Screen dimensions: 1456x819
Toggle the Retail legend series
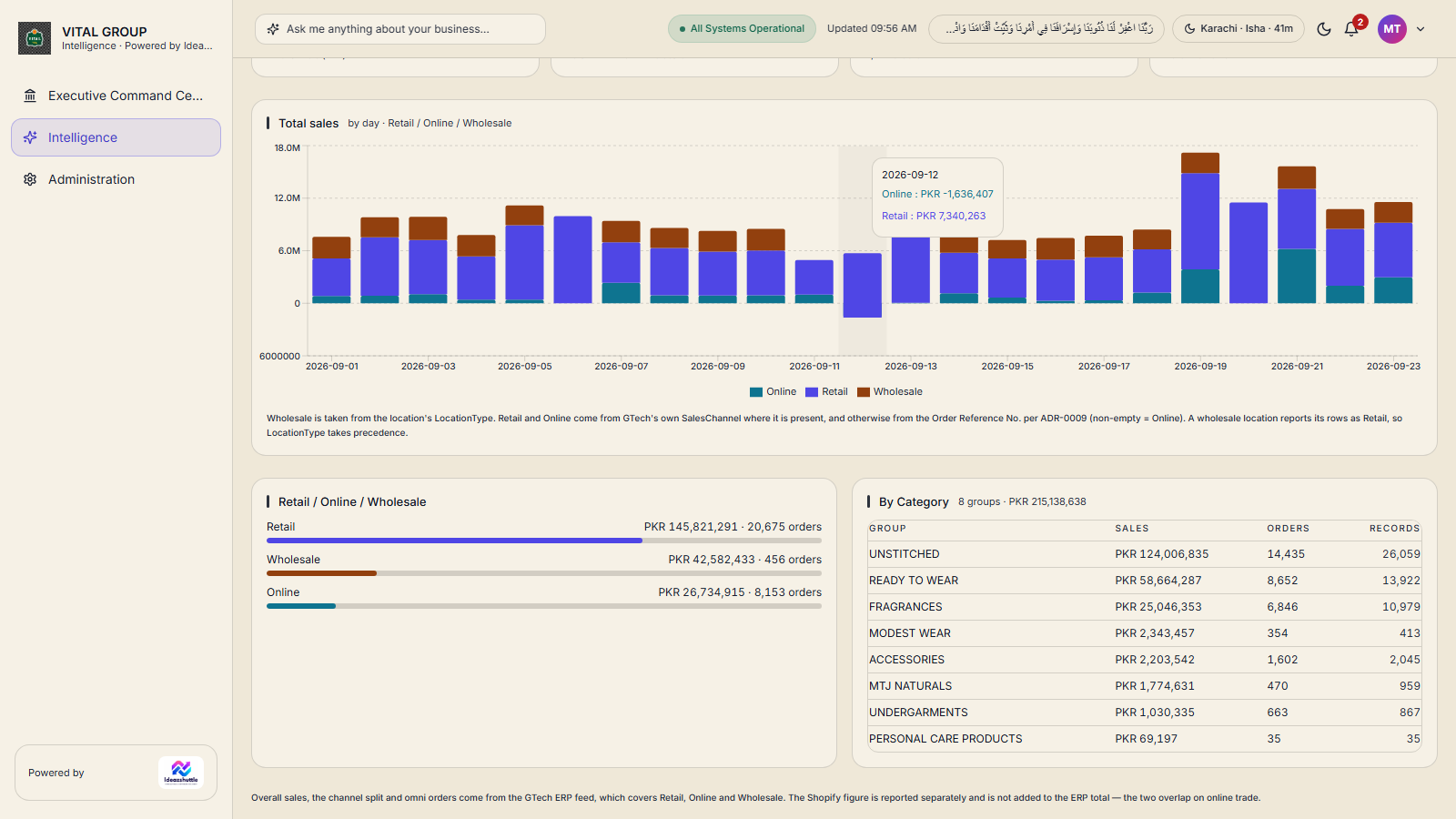[x=826, y=392]
